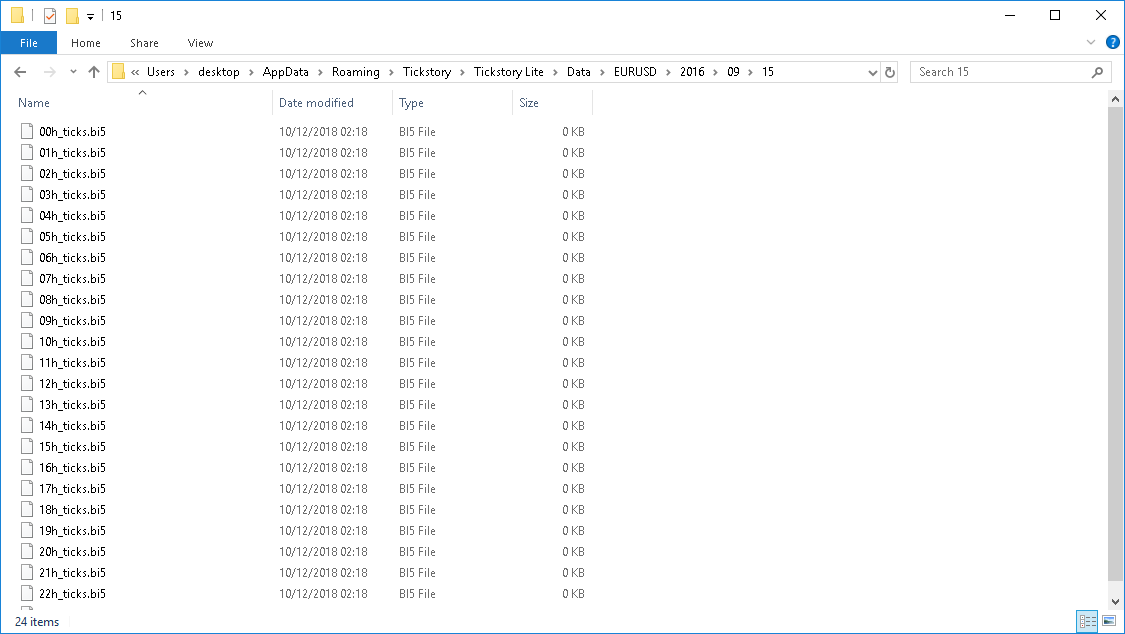Go up one folder level

(x=93, y=72)
